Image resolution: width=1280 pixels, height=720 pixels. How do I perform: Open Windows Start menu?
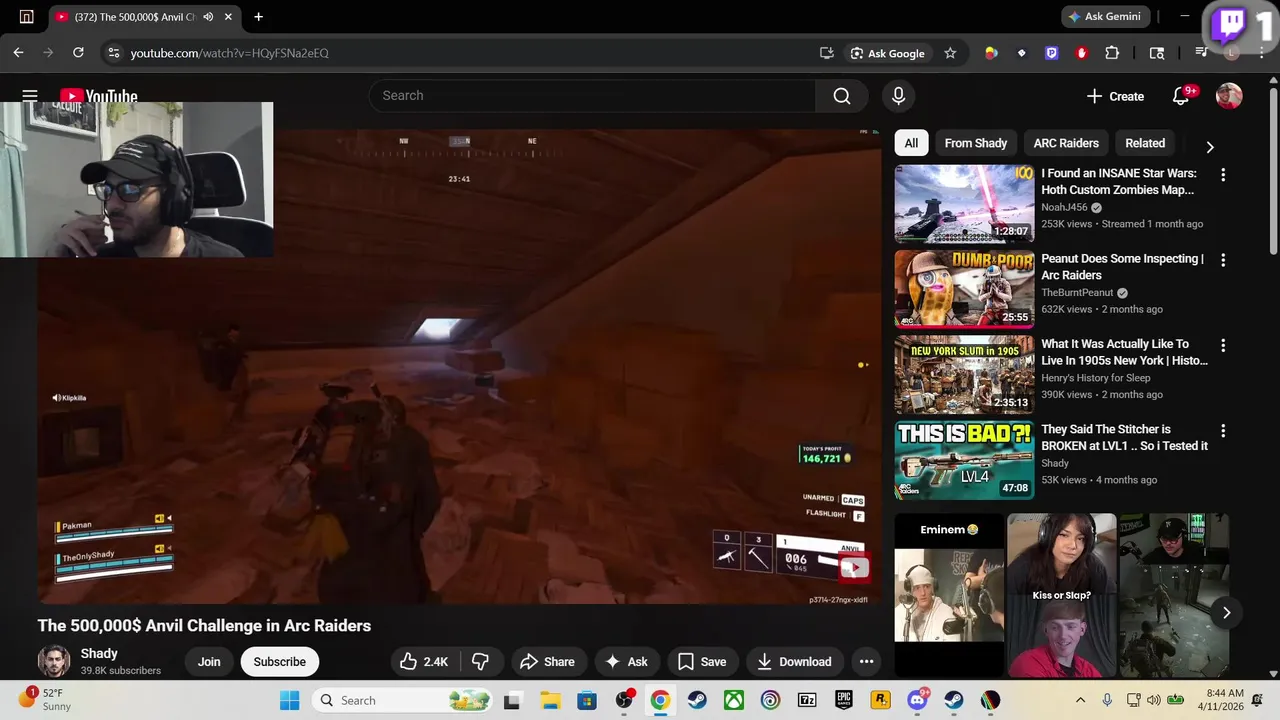click(289, 700)
